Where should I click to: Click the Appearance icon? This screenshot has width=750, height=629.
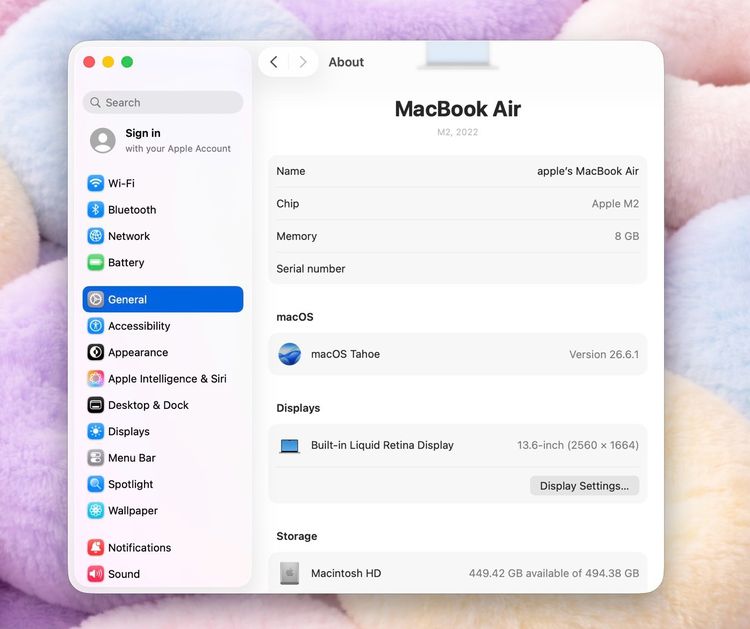(96, 352)
